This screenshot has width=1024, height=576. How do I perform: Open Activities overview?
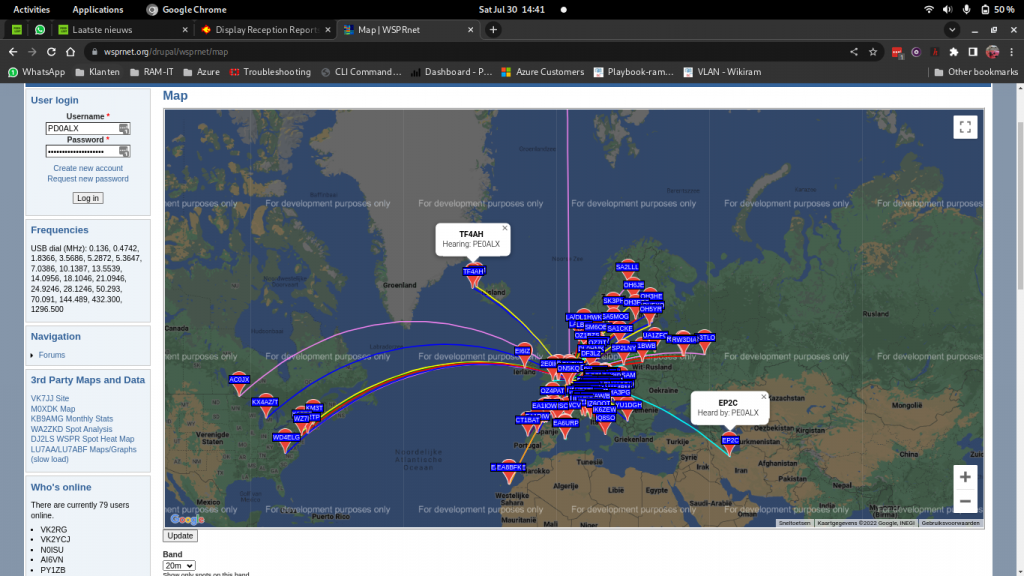pyautogui.click(x=31, y=10)
